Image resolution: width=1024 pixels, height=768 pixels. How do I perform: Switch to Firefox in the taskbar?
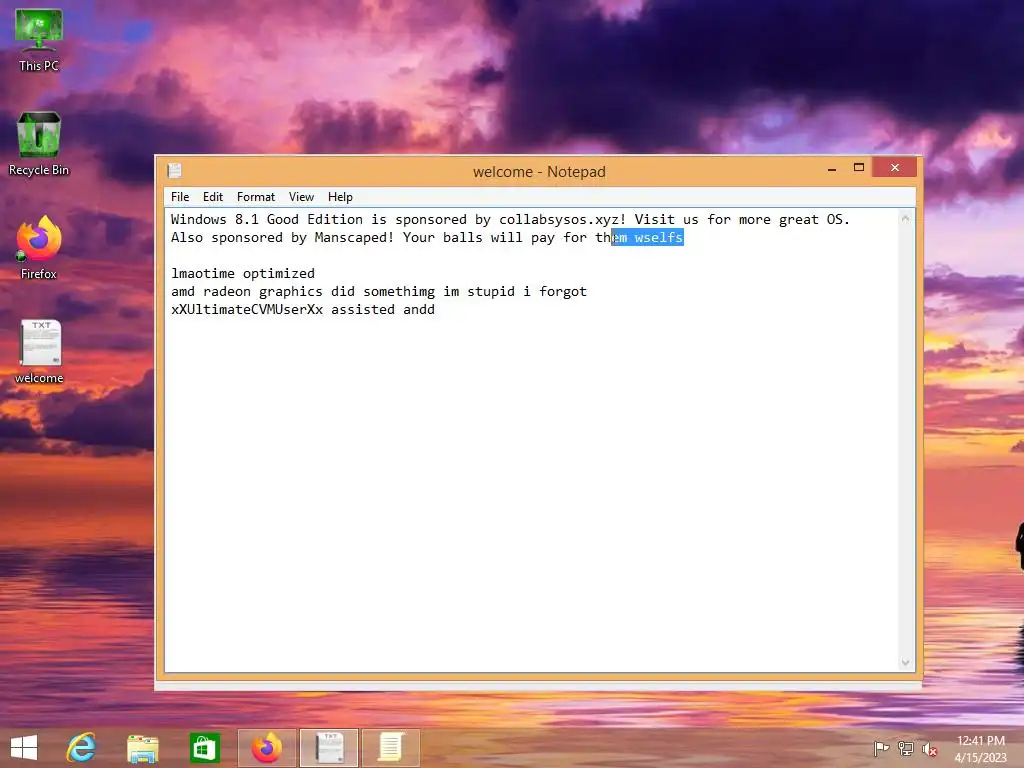pos(266,748)
